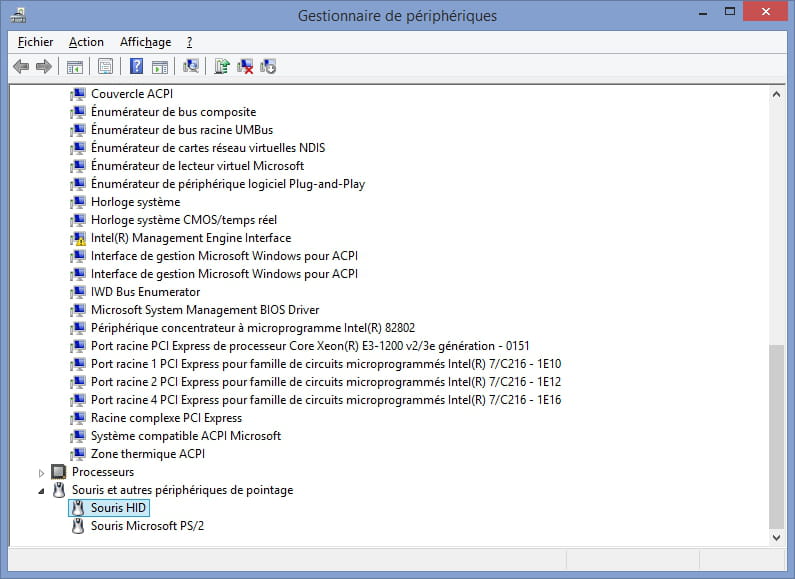Select Énumérateur de bus racine UMBus
795x579 pixels.
click(182, 130)
